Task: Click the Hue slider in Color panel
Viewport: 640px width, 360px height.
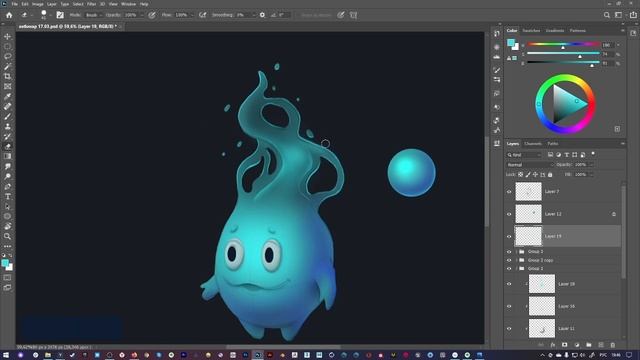Action: (x=563, y=44)
